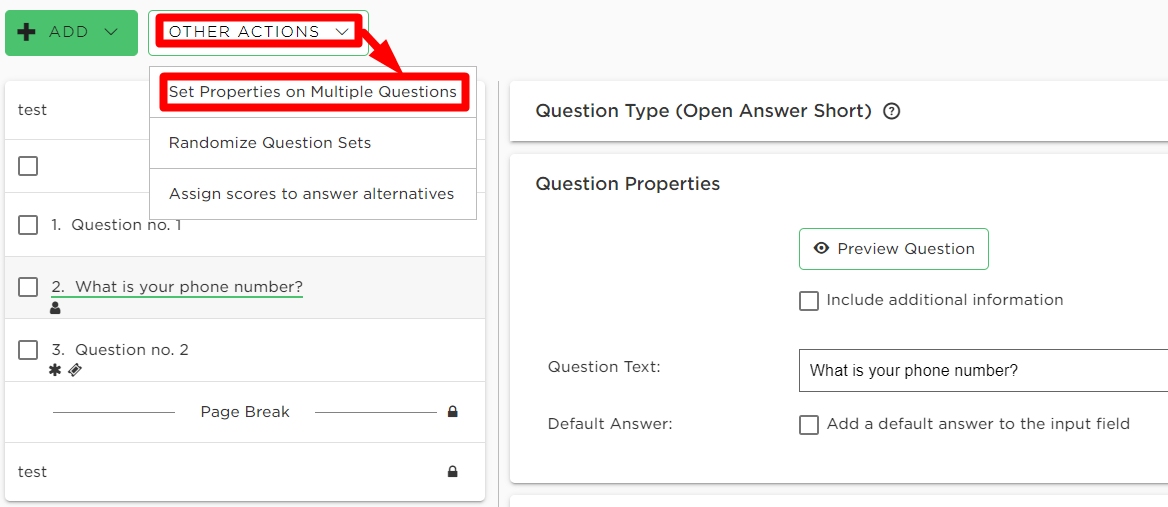
Task: Click the plus icon on ADD button
Action: click(26, 32)
